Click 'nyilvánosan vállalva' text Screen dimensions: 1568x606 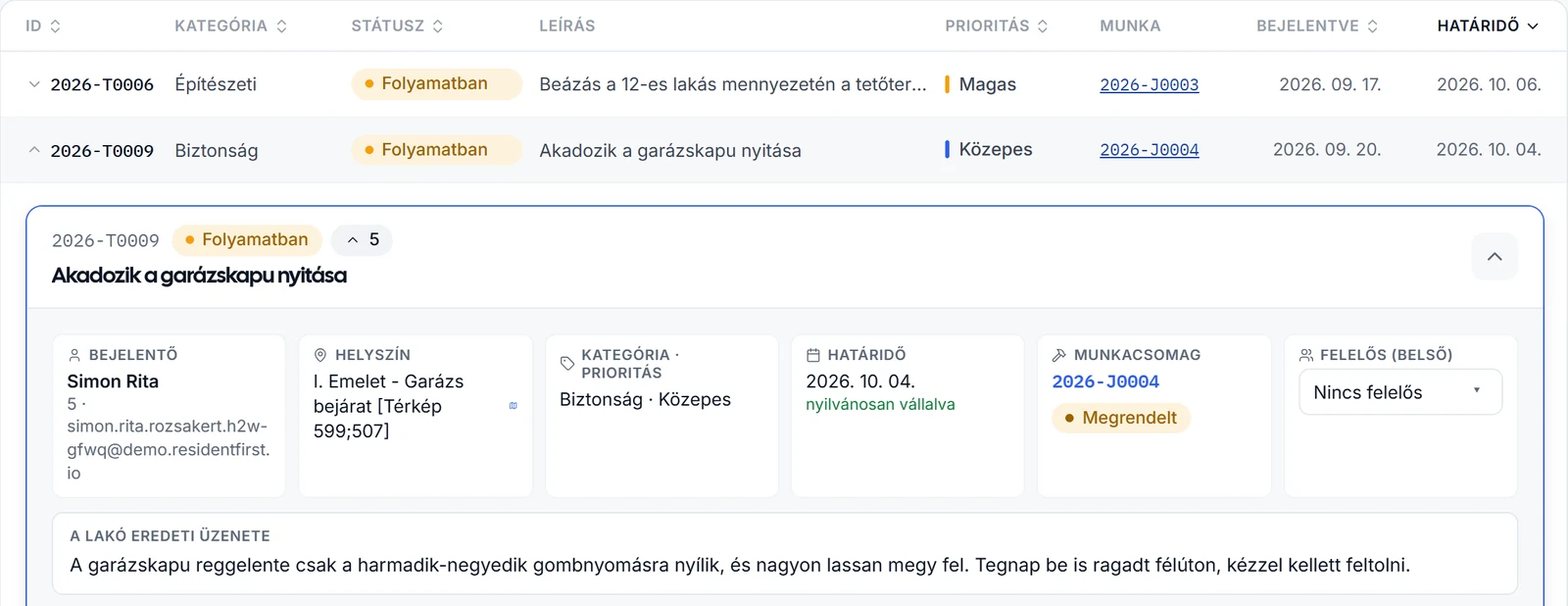pos(880,404)
